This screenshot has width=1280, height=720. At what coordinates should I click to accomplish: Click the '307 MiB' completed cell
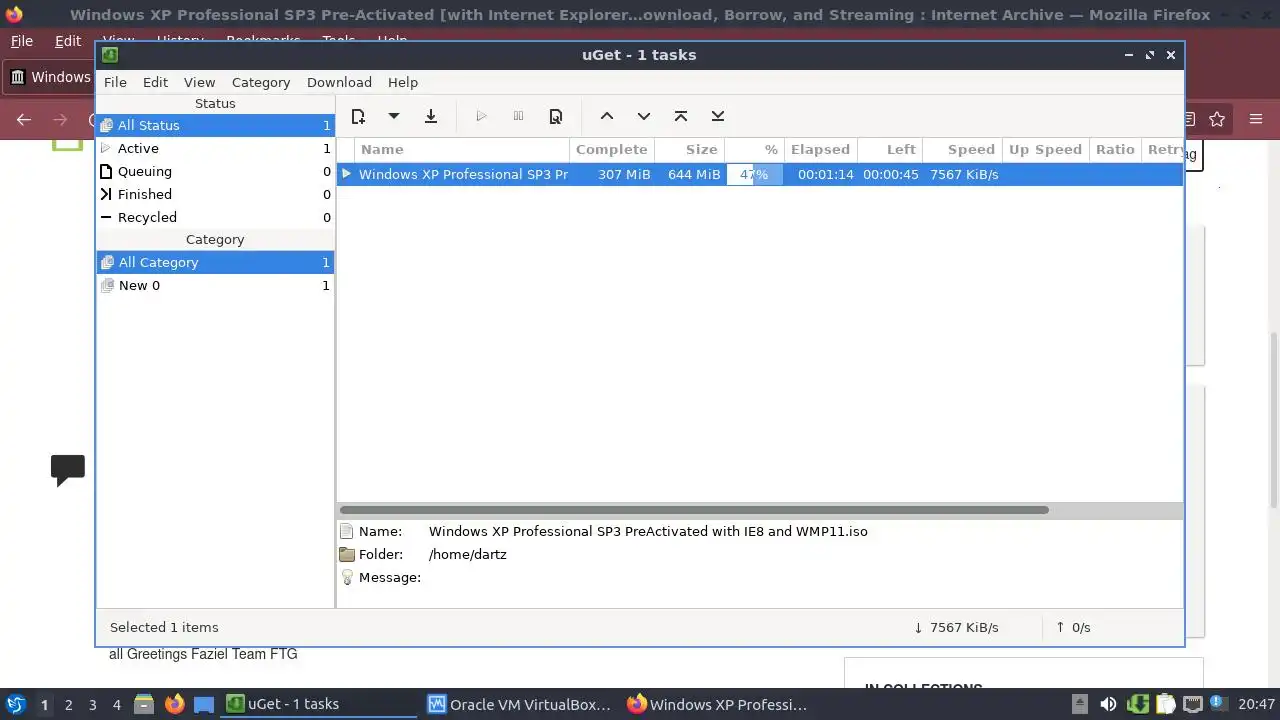624,174
